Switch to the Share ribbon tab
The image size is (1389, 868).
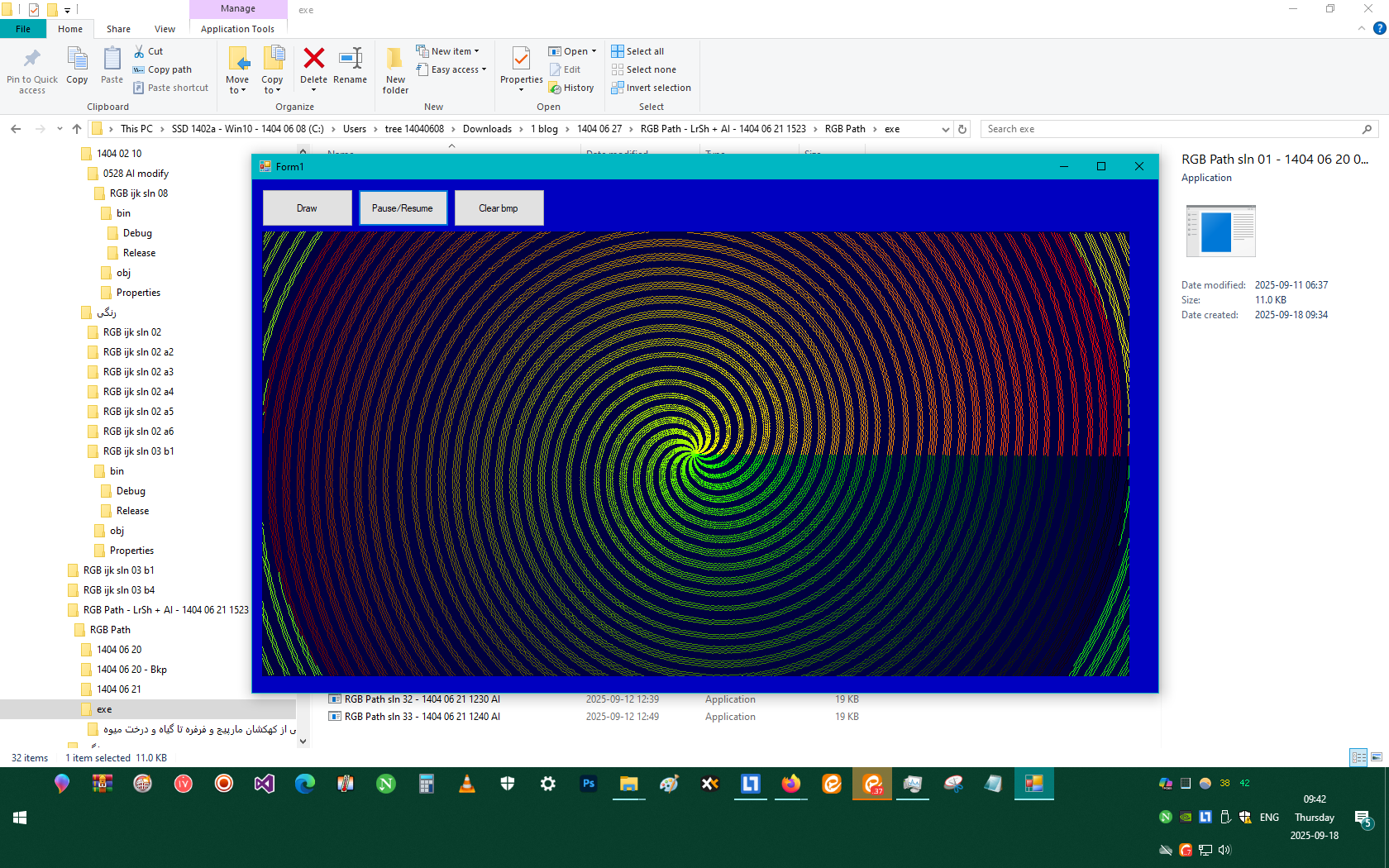118,29
